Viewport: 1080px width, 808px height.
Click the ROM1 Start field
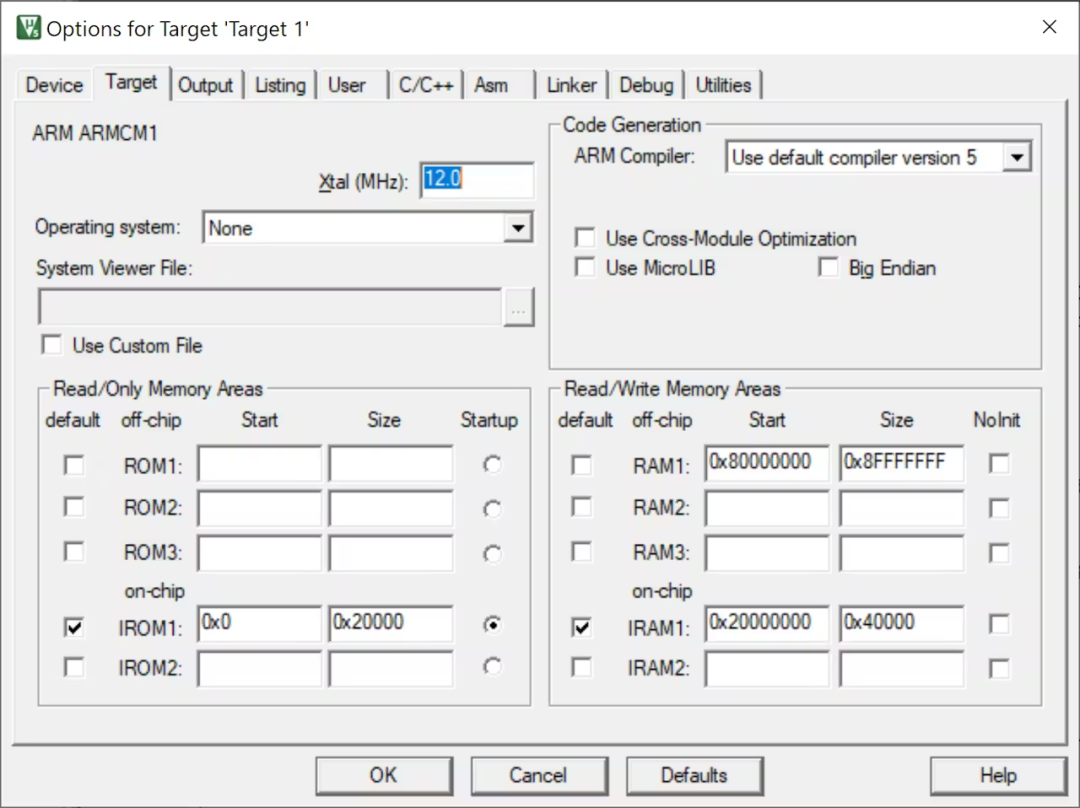click(260, 464)
